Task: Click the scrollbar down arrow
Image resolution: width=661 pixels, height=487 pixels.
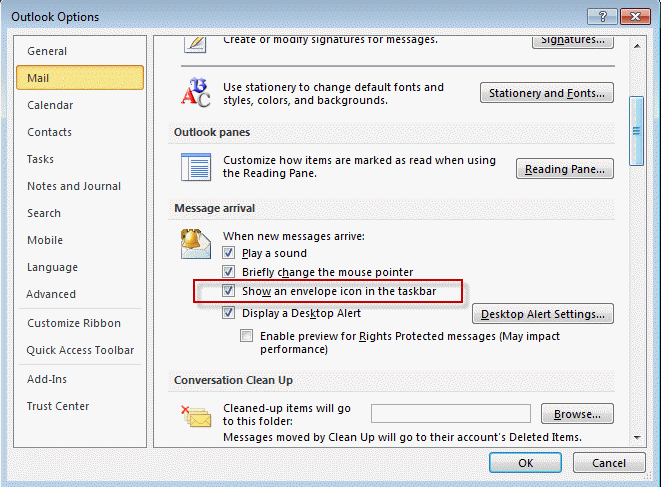Action: 637,438
